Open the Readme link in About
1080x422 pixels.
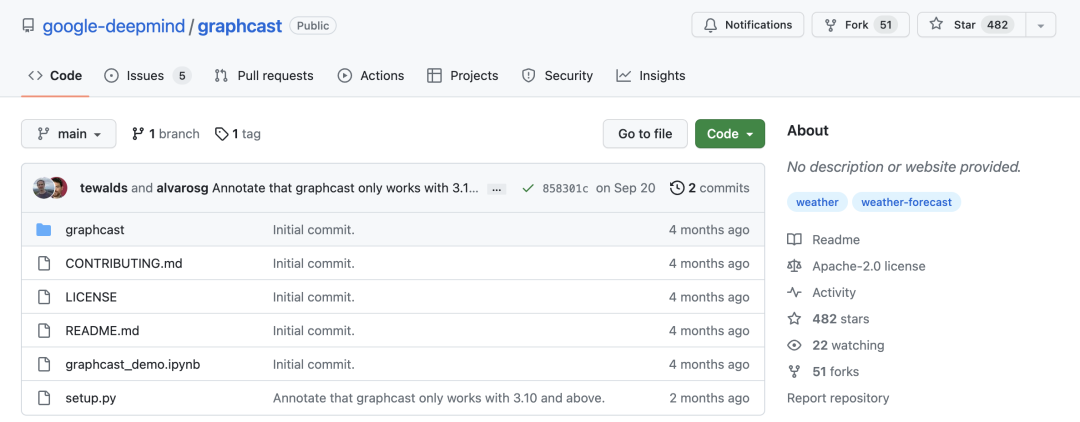pos(824,240)
